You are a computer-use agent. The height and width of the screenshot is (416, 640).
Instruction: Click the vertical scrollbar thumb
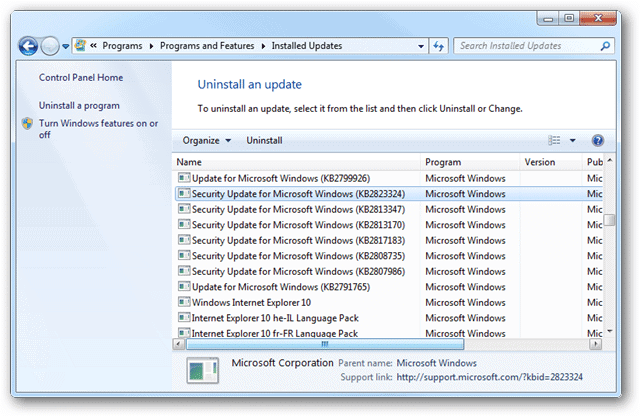click(x=609, y=220)
